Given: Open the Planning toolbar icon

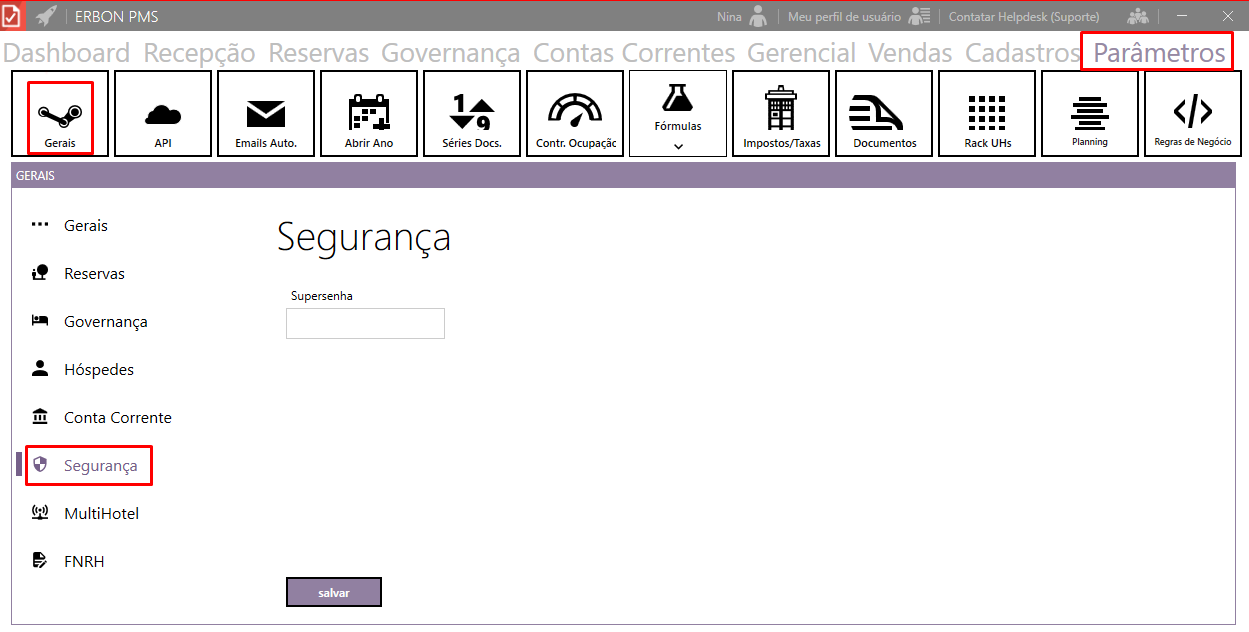Looking at the screenshot, I should tap(1089, 114).
